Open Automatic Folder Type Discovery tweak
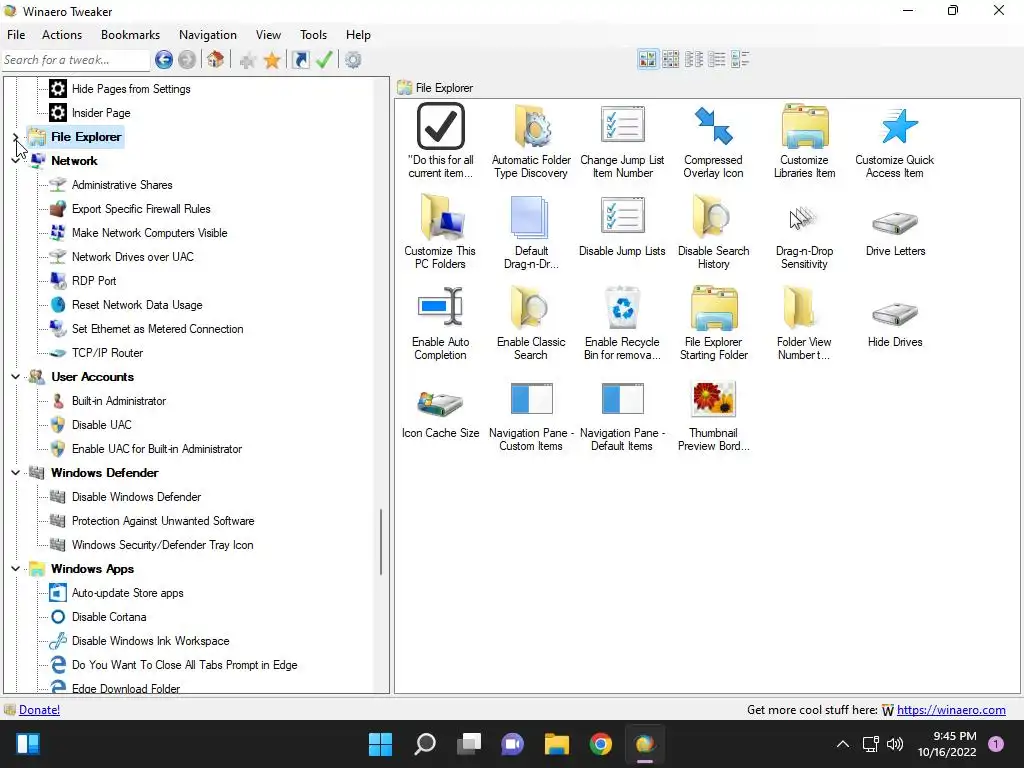 pyautogui.click(x=531, y=140)
